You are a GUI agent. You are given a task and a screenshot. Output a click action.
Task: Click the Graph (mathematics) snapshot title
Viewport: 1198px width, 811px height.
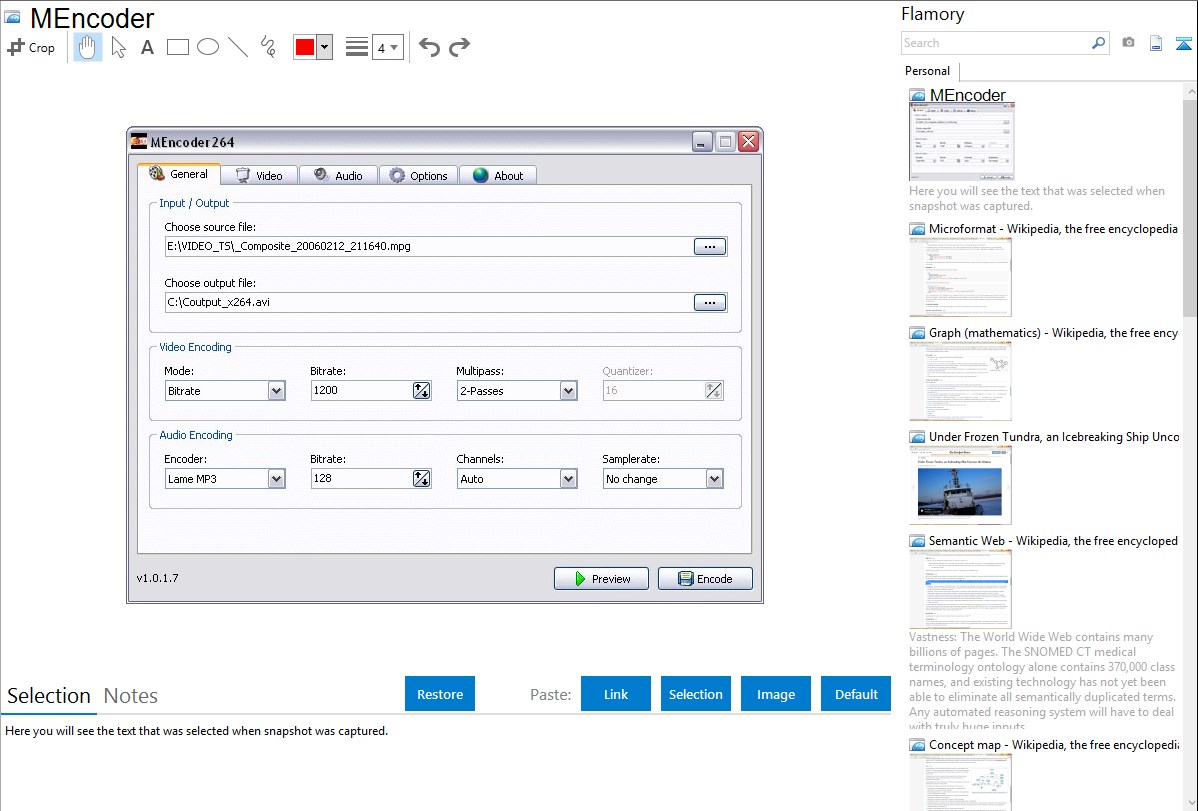pos(1053,333)
